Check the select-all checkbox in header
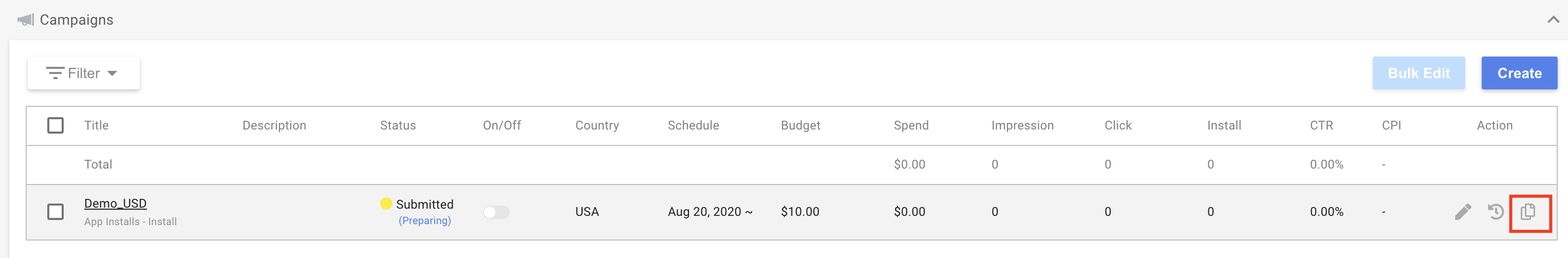This screenshot has width=1568, height=258. (x=55, y=125)
